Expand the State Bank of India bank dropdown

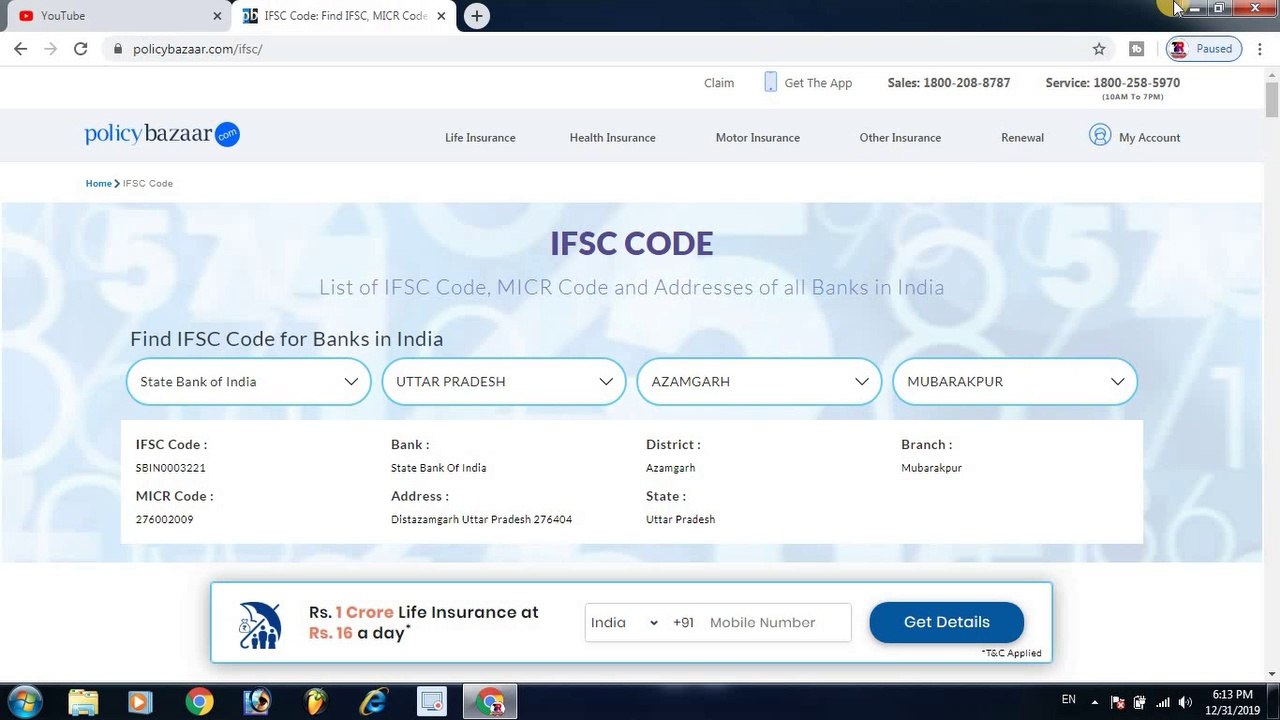[249, 381]
